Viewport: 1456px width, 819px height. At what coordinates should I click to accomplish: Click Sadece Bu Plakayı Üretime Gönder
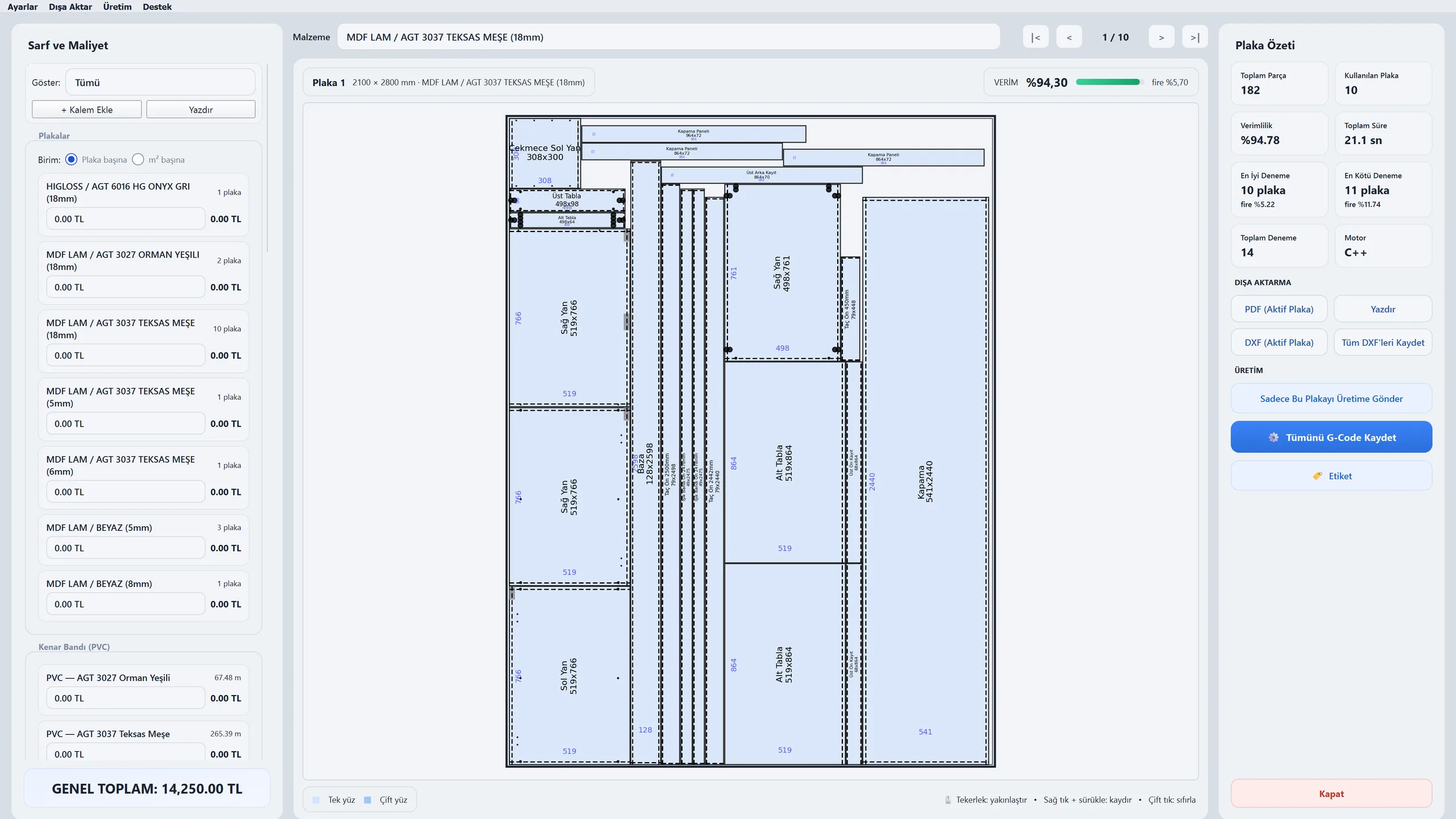pos(1331,398)
